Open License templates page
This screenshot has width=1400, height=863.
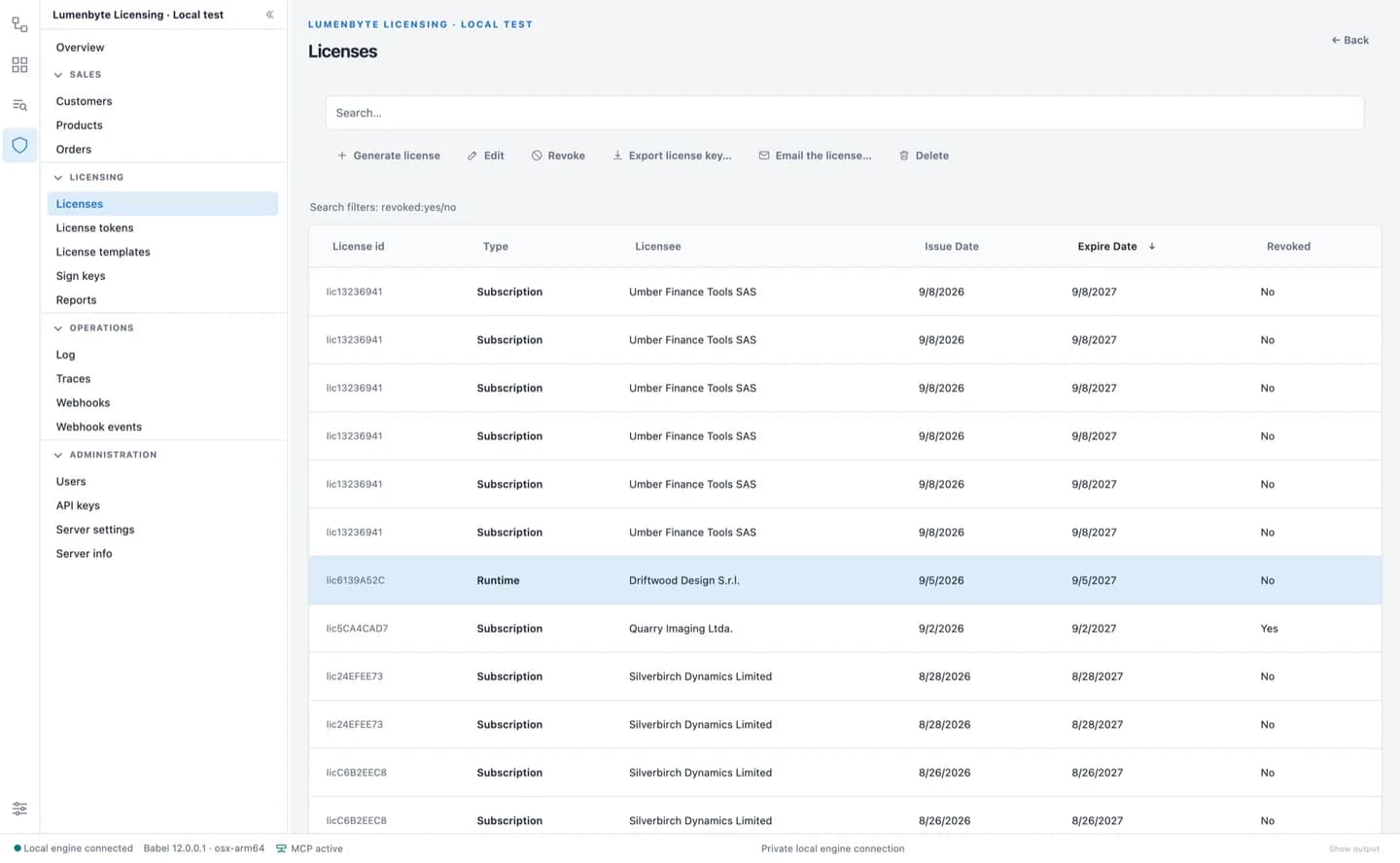click(x=103, y=252)
